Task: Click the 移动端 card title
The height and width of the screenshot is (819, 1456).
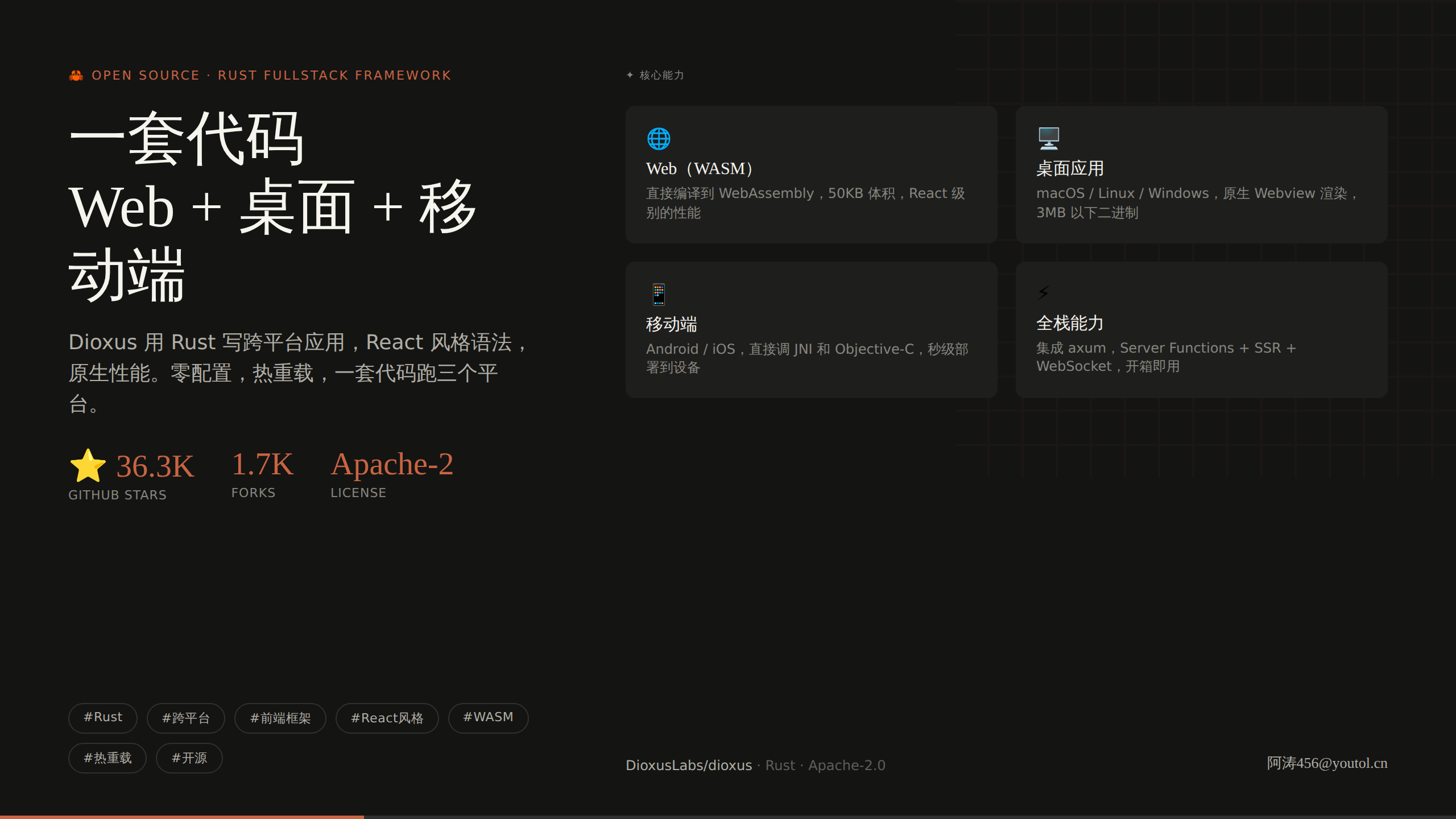Action: pos(672,324)
